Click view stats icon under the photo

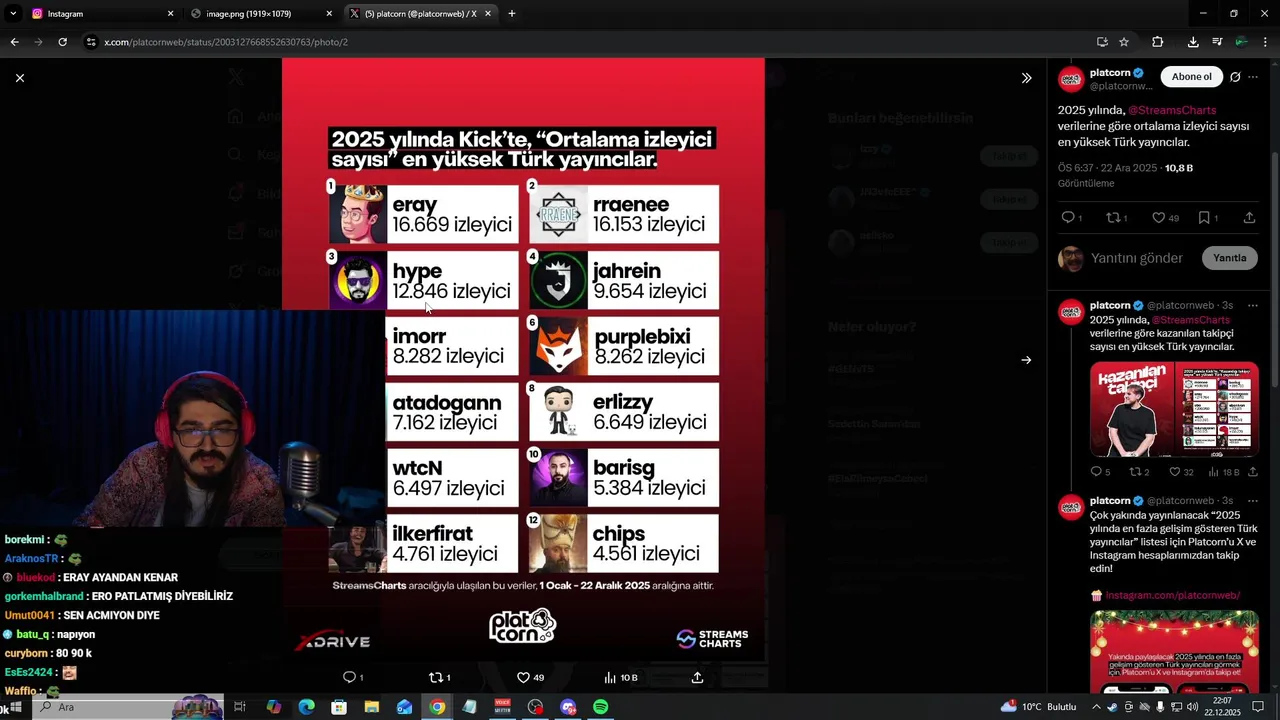click(610, 677)
